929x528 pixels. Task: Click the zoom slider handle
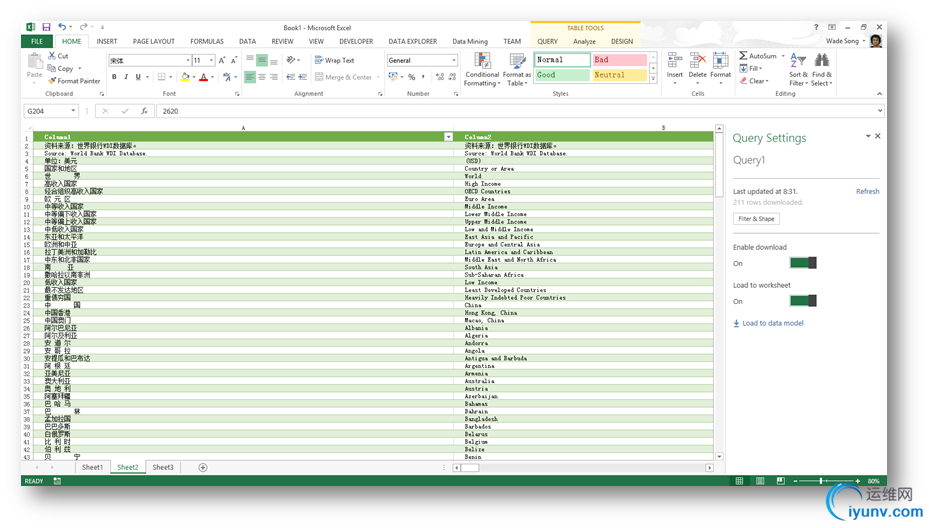(x=821, y=481)
